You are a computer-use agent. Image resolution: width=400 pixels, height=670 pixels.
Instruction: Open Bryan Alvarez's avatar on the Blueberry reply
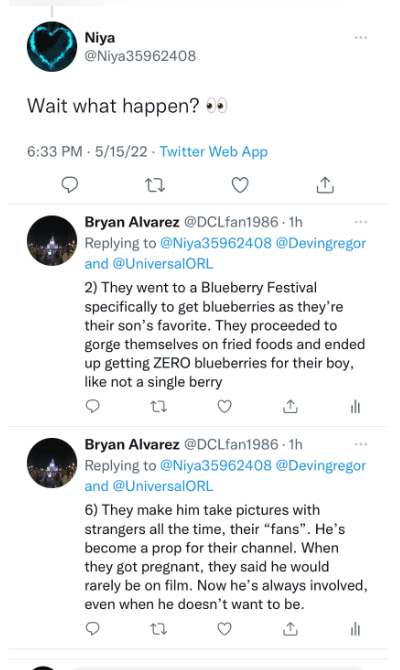coord(52,241)
